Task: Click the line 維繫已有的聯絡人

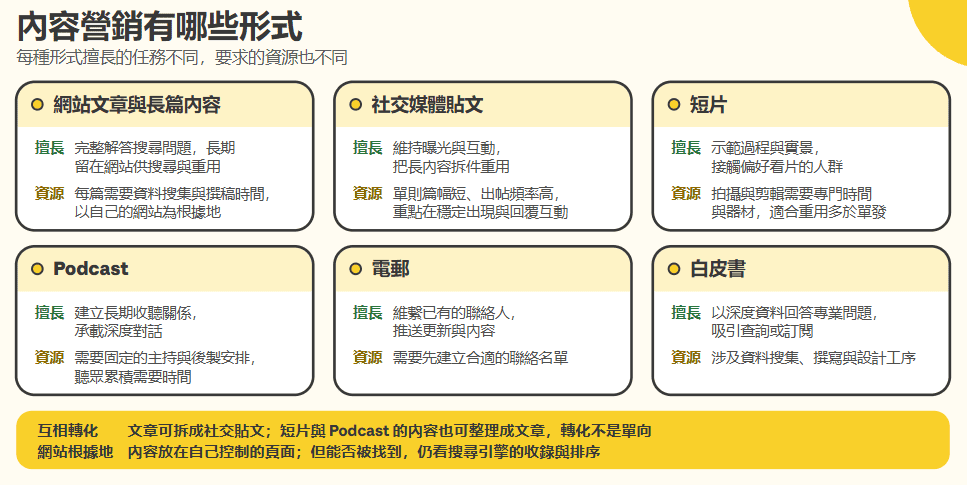Action: 451,313
